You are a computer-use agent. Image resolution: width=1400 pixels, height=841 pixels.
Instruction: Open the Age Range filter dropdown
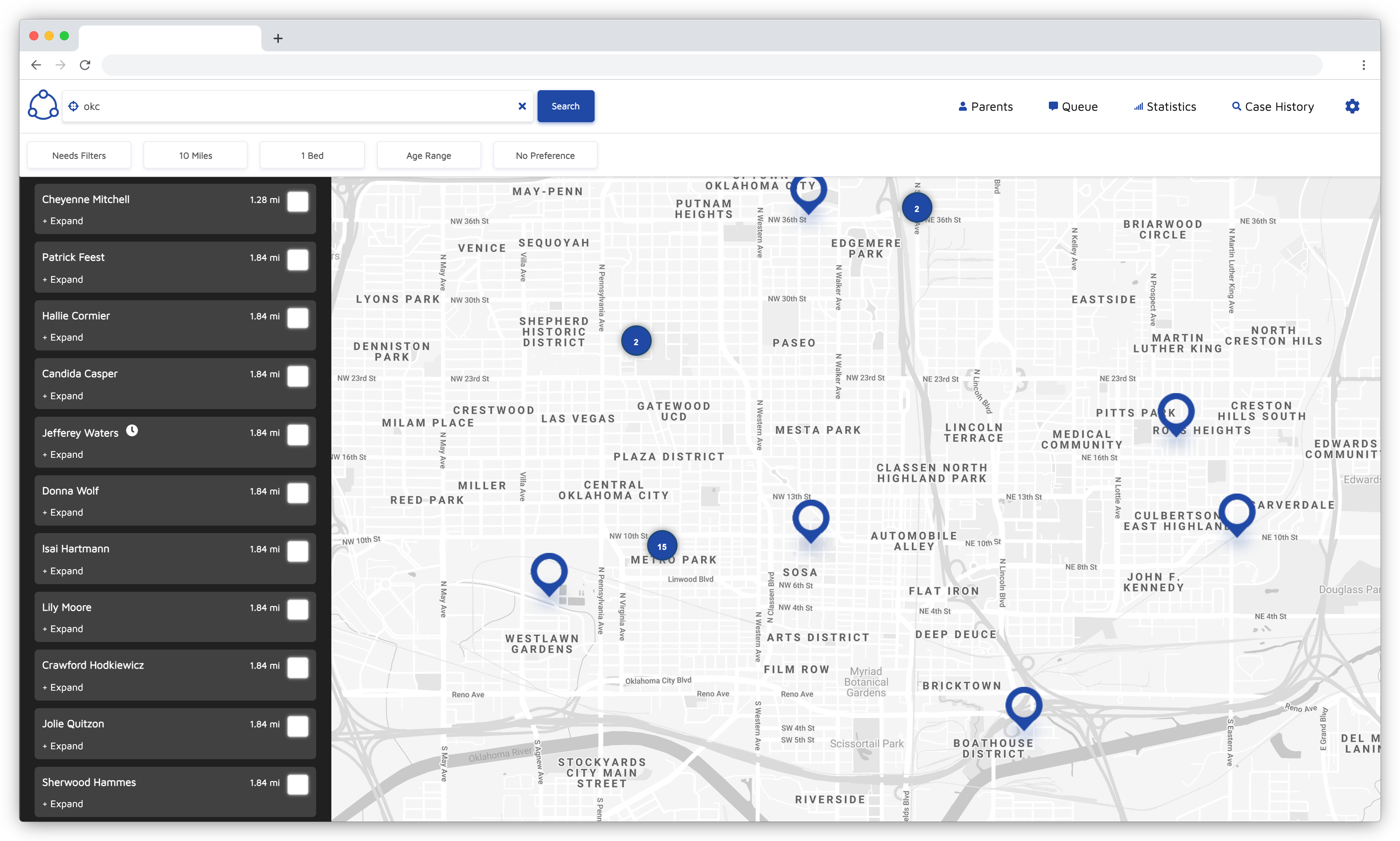click(428, 155)
